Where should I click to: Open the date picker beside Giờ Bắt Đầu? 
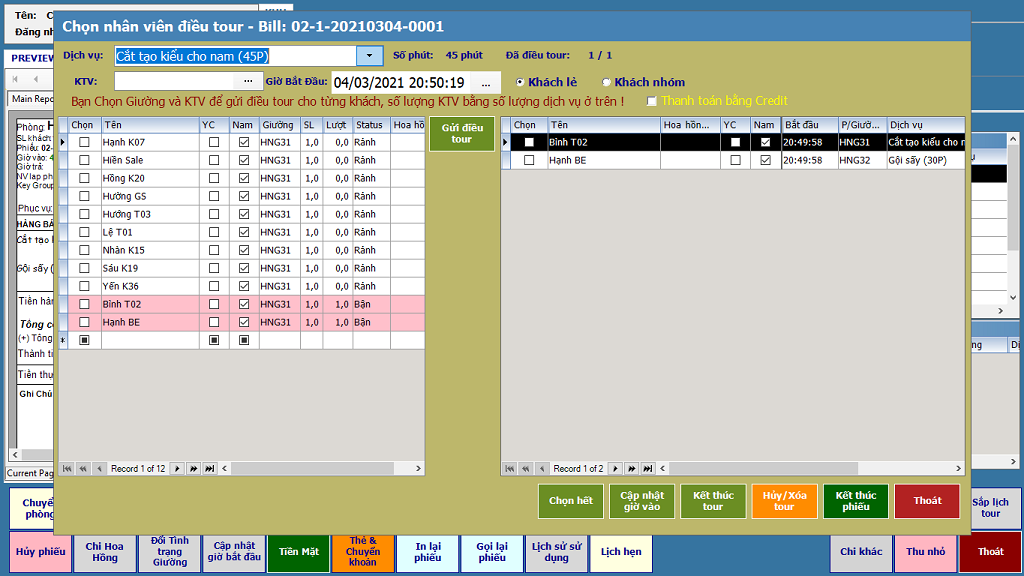click(x=485, y=83)
